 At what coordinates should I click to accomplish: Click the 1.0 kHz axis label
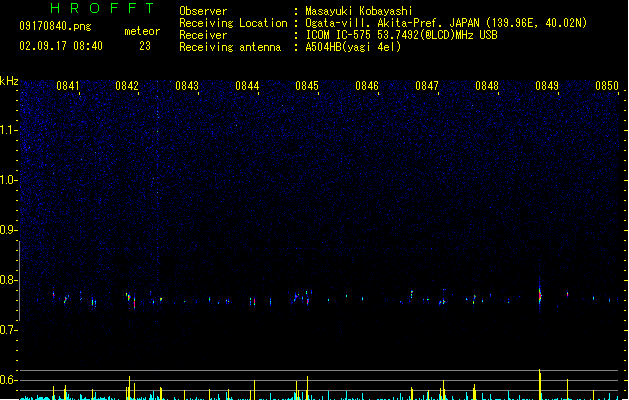[x=8, y=180]
